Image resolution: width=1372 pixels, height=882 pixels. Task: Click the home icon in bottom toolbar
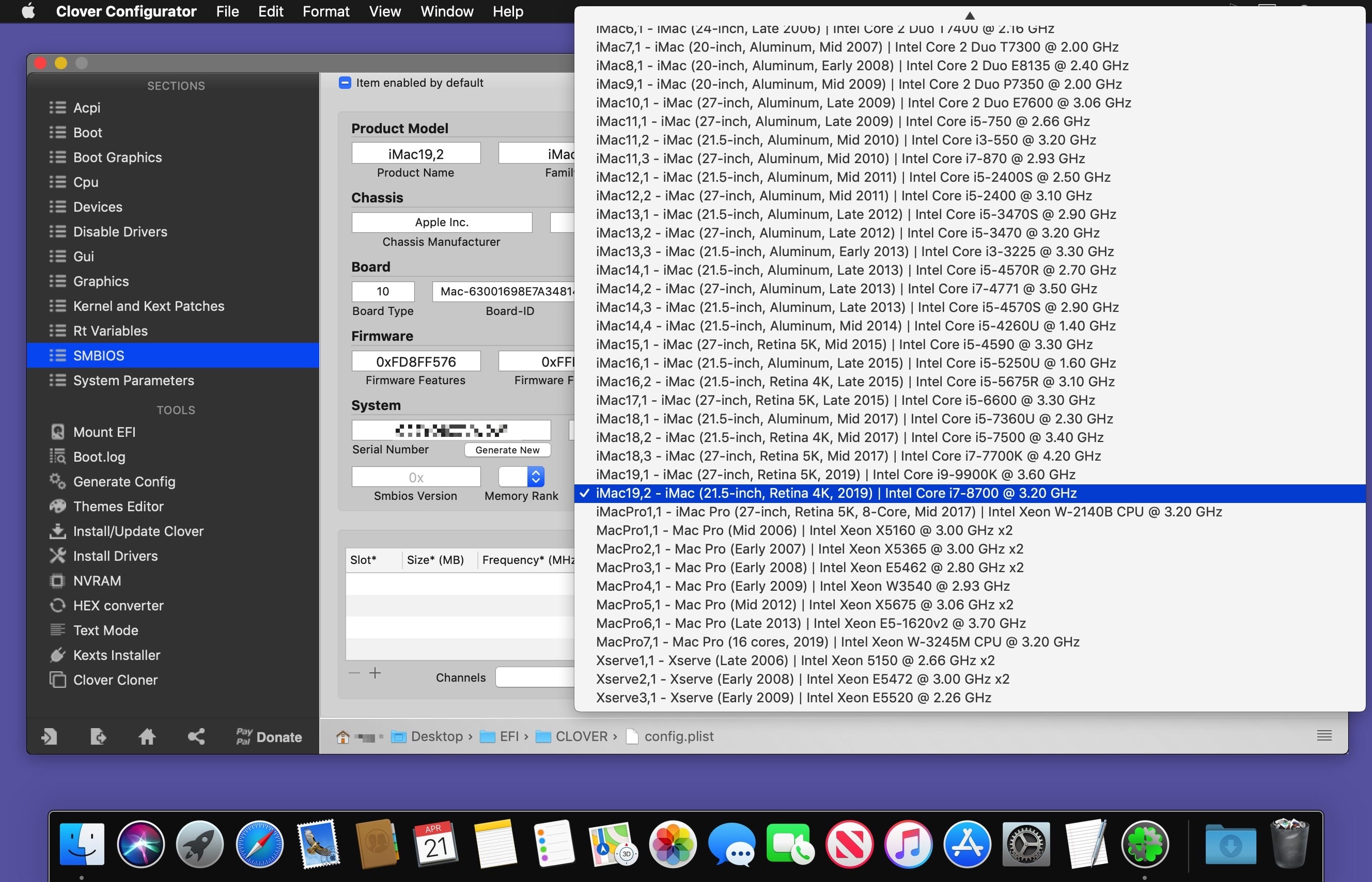(x=147, y=736)
